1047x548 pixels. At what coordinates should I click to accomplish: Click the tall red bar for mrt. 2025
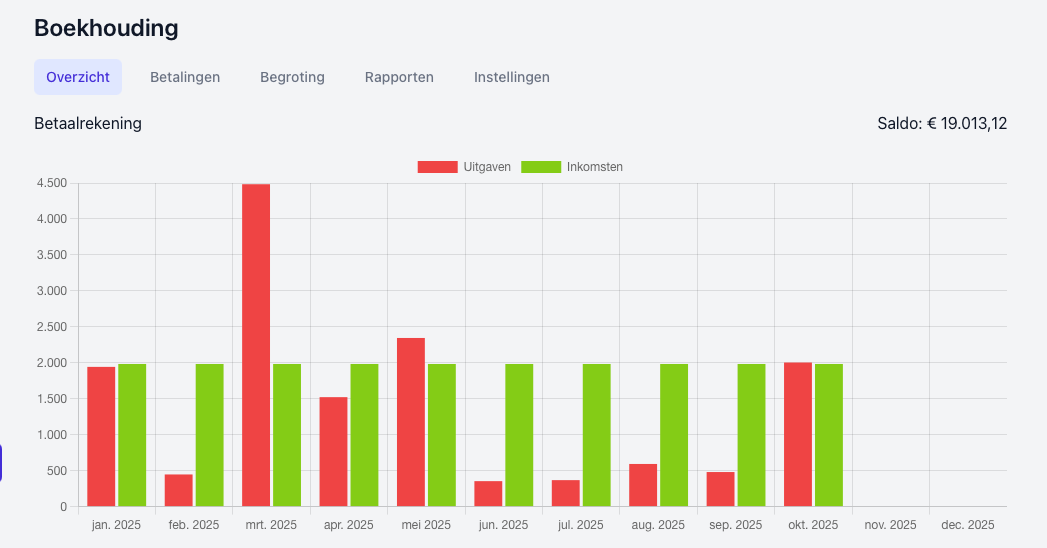[256, 345]
